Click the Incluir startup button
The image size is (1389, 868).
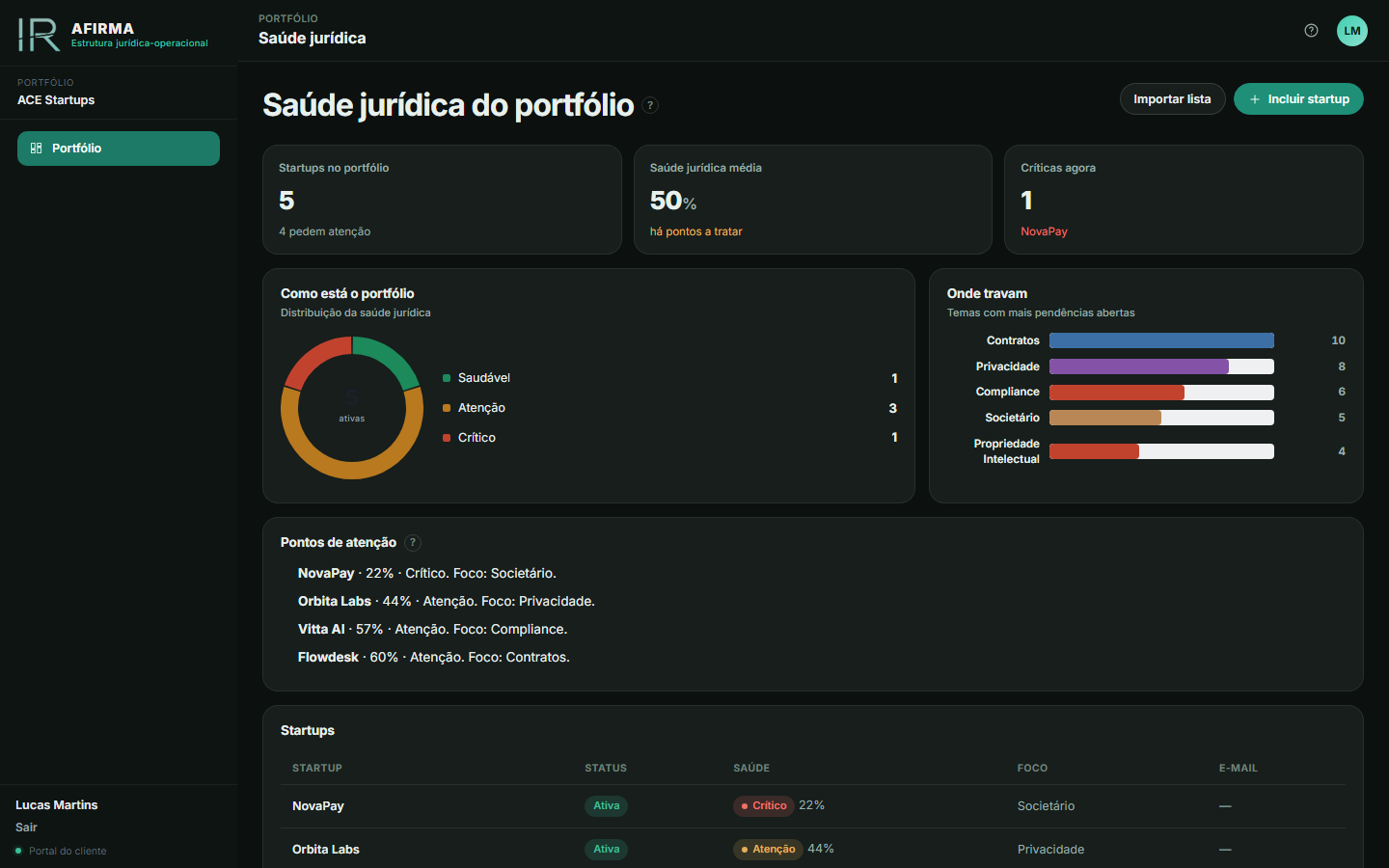click(x=1298, y=99)
